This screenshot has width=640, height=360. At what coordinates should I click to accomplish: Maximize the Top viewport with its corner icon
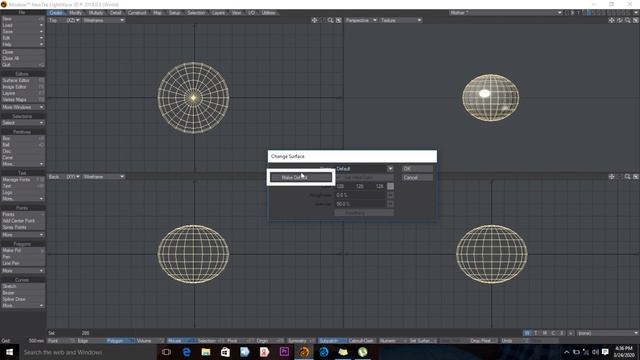click(x=338, y=20)
